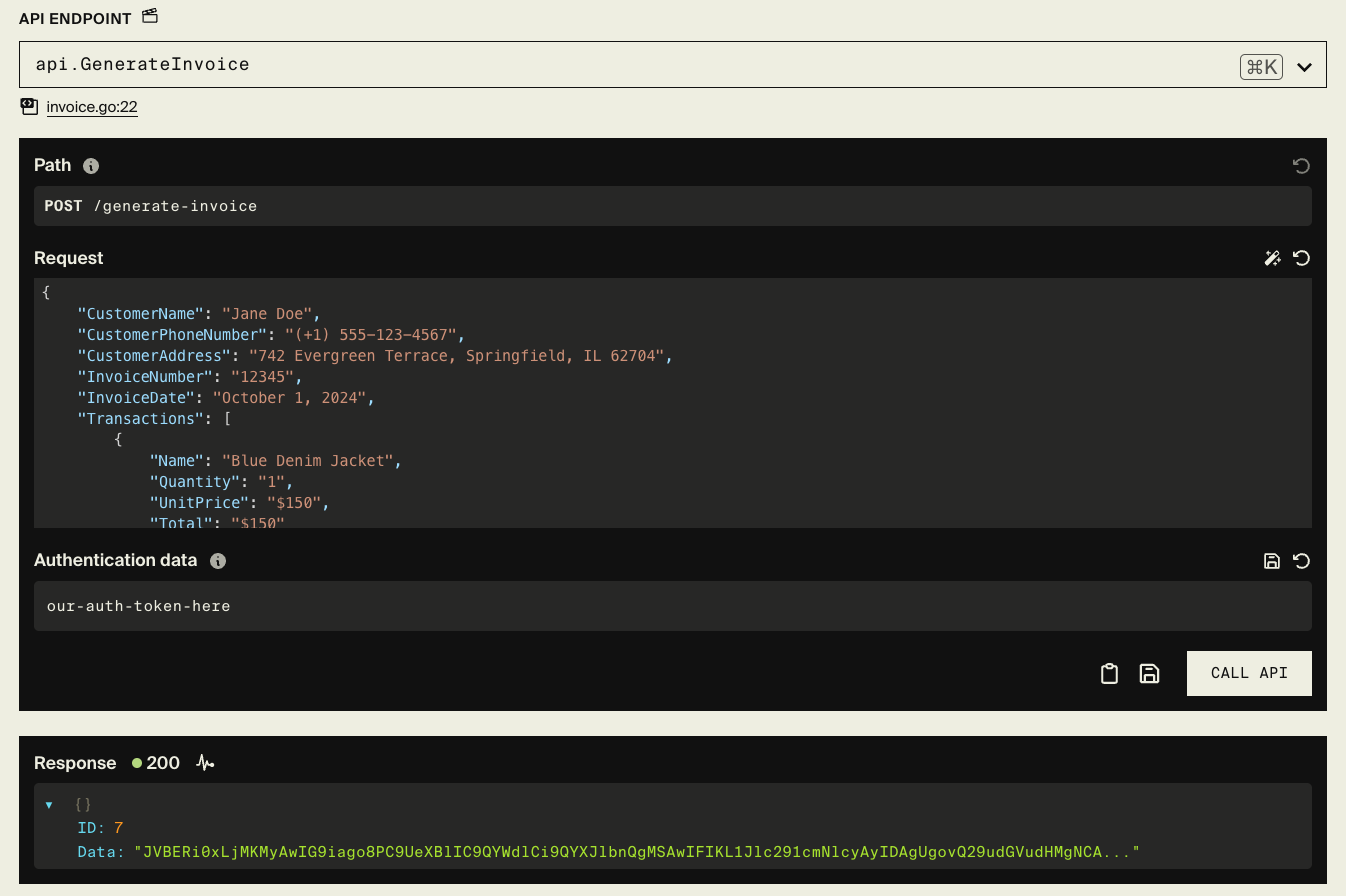Collapse the response JSON object triangle

49,805
